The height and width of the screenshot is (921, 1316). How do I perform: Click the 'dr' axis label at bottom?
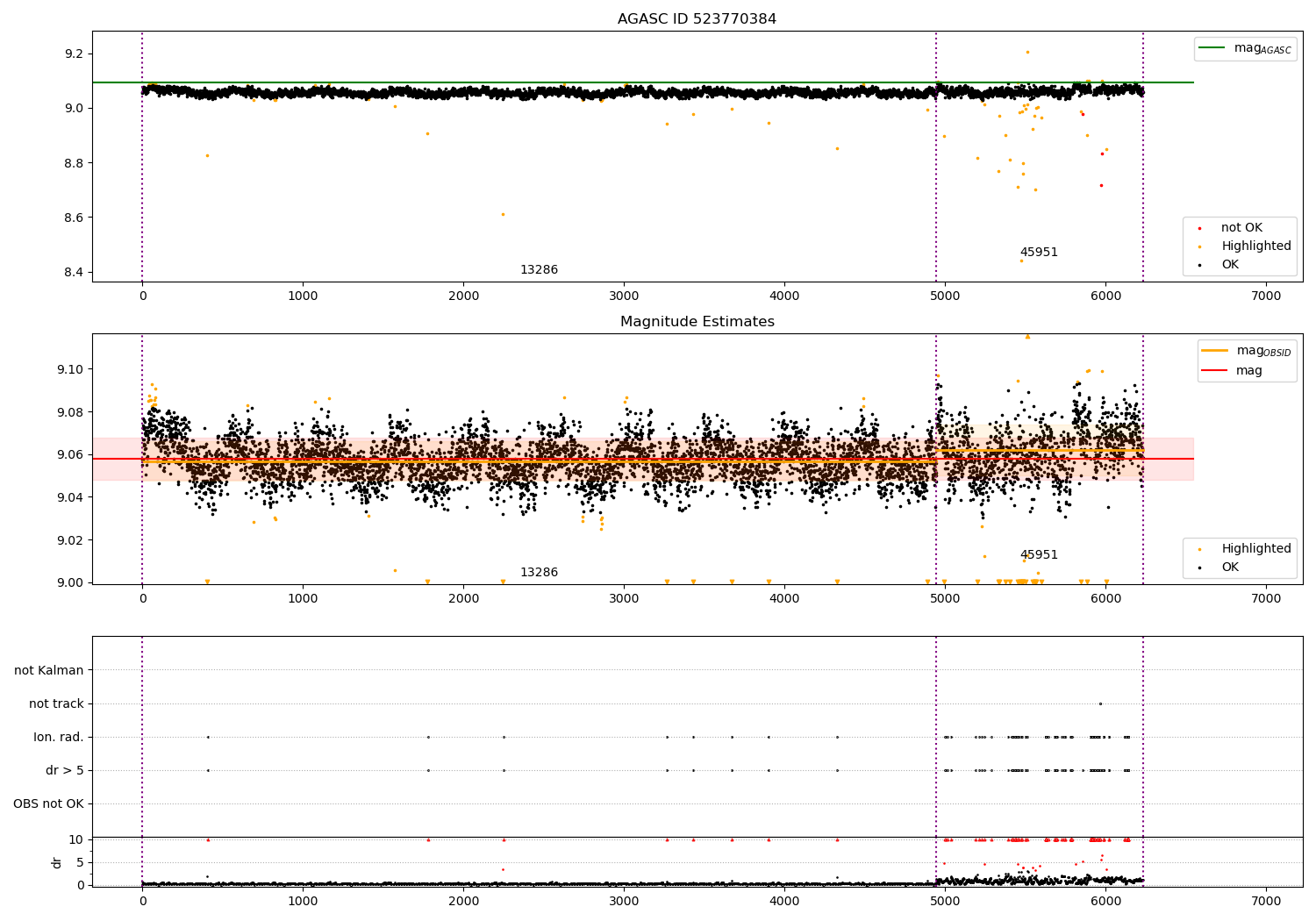click(57, 862)
